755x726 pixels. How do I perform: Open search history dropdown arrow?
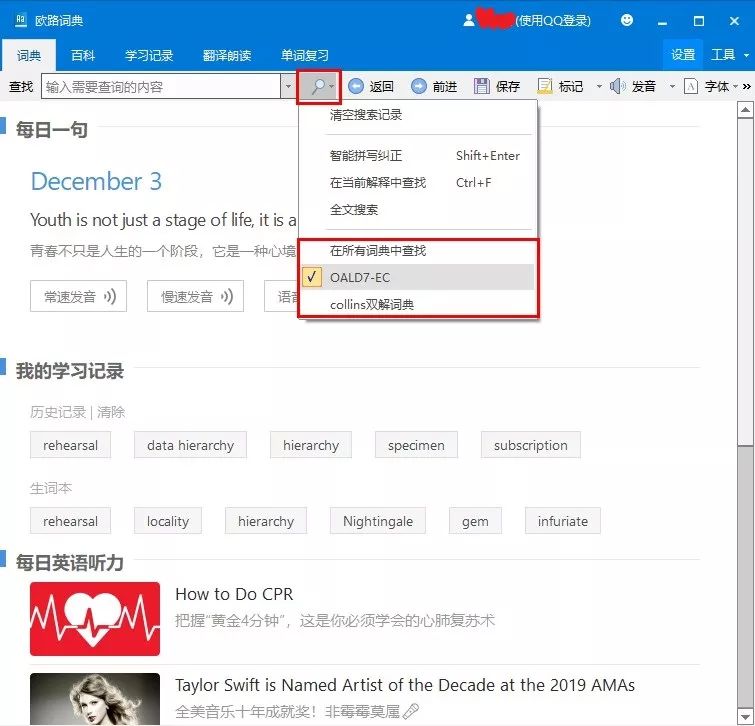(x=288, y=87)
